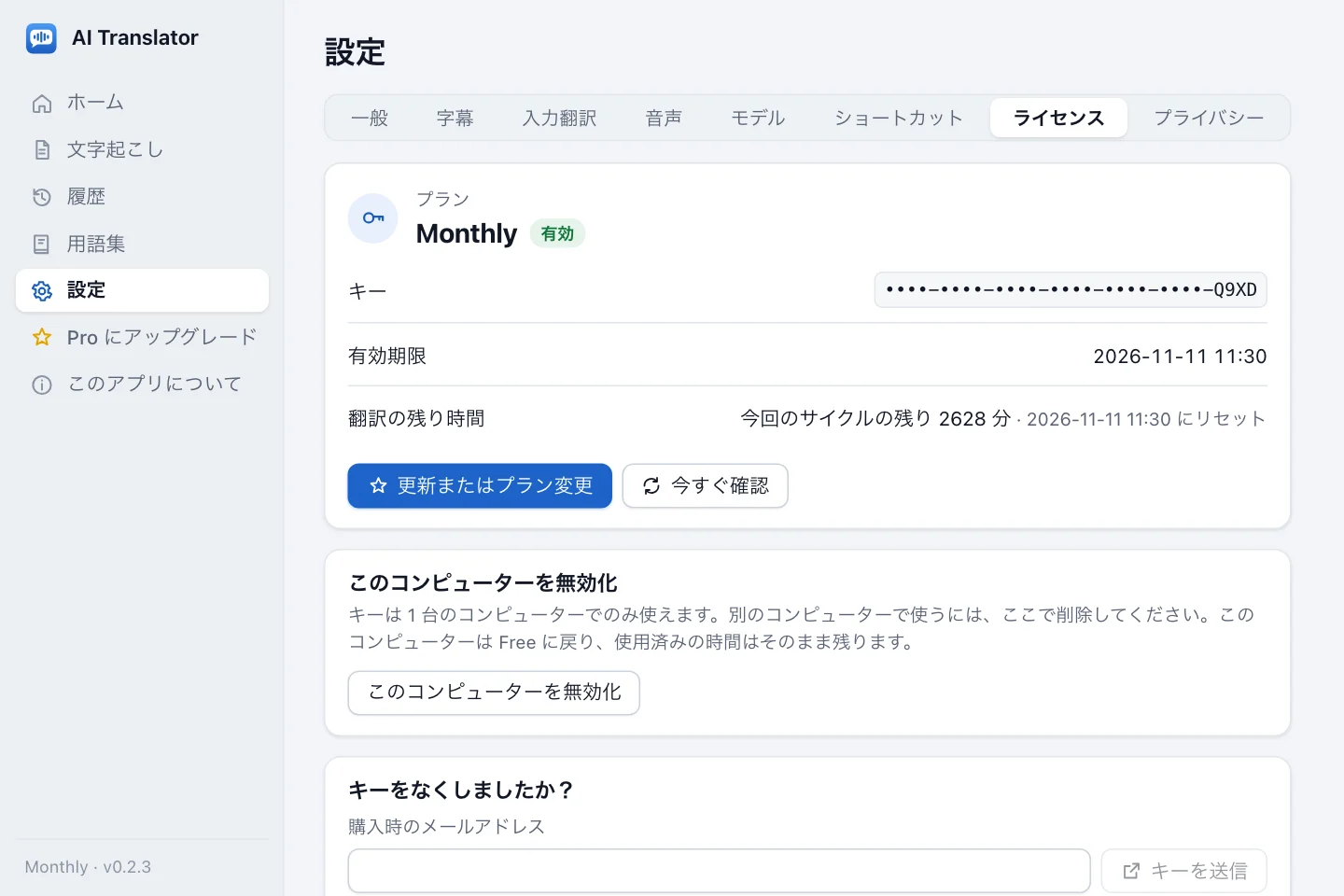Click the 翻訳の残り時間 label
Screen dimensions: 1344x896
click(416, 419)
